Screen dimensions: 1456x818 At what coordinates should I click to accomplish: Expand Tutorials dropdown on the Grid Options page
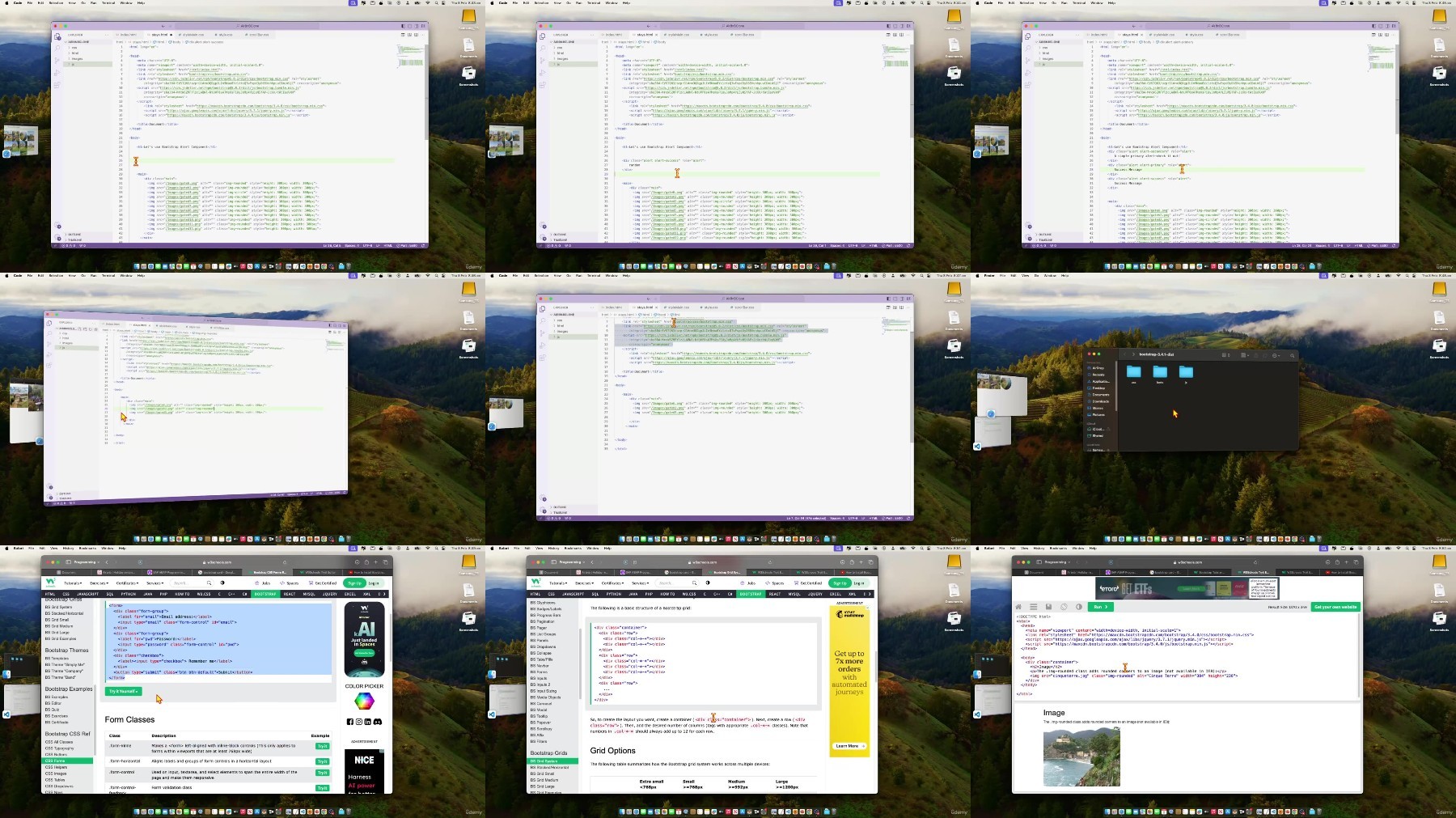pos(558,583)
